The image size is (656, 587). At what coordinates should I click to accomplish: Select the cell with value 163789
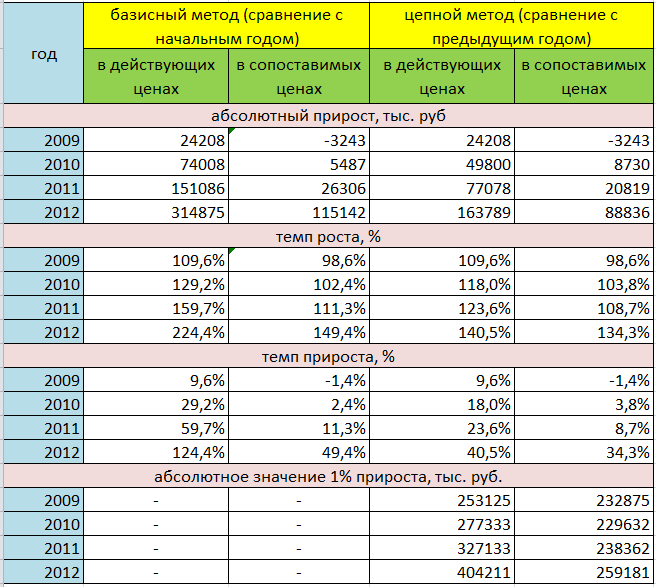pos(442,212)
